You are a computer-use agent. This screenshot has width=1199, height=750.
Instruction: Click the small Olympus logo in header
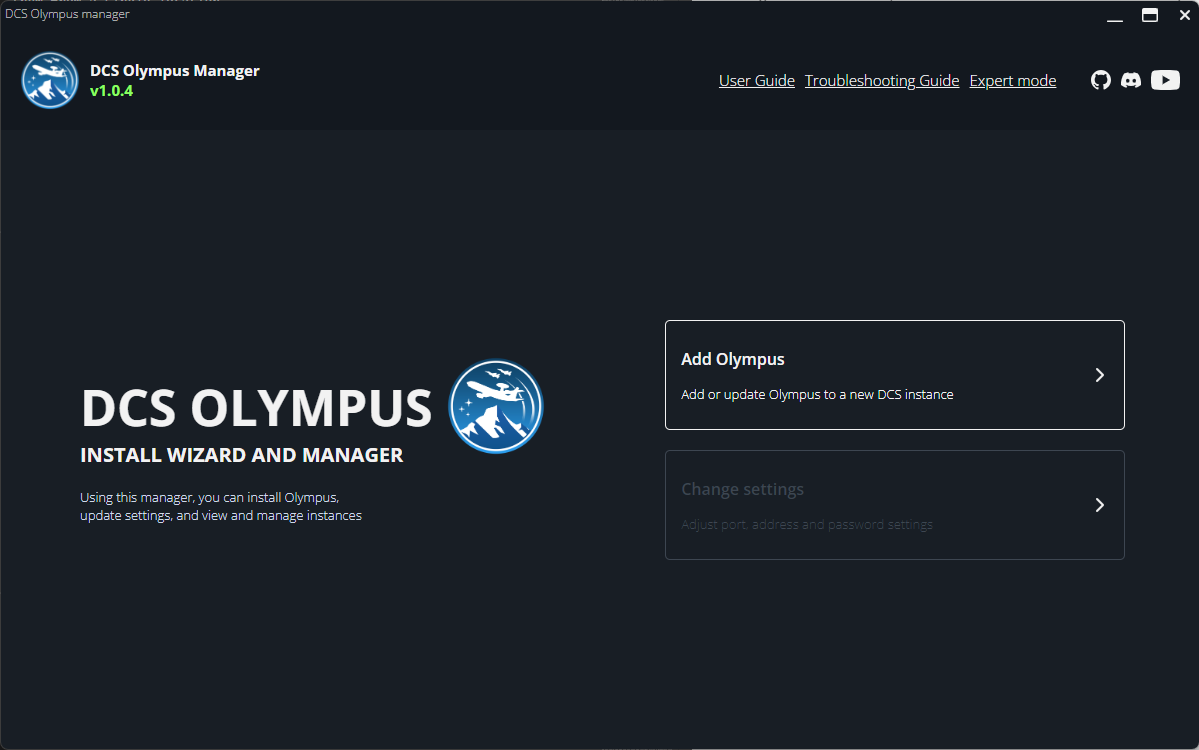[x=50, y=80]
